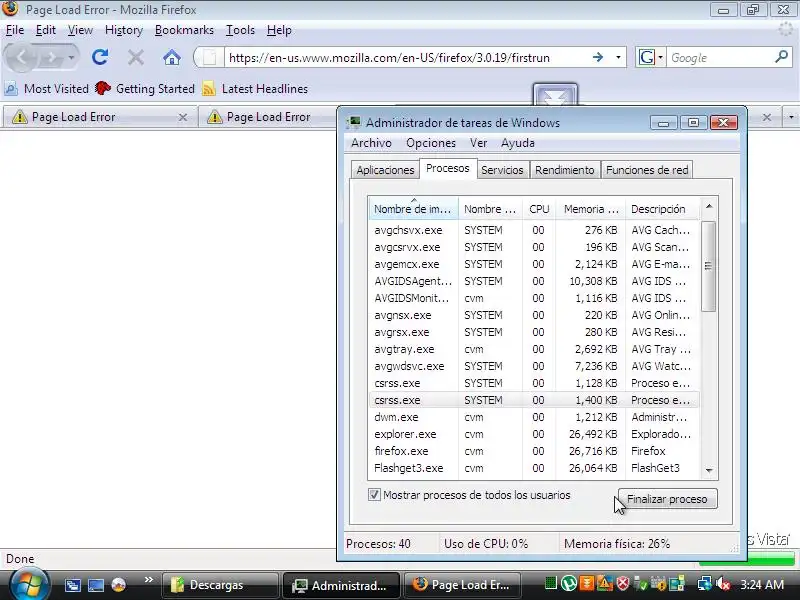Sort by Nombre de imagen column header

point(413,209)
